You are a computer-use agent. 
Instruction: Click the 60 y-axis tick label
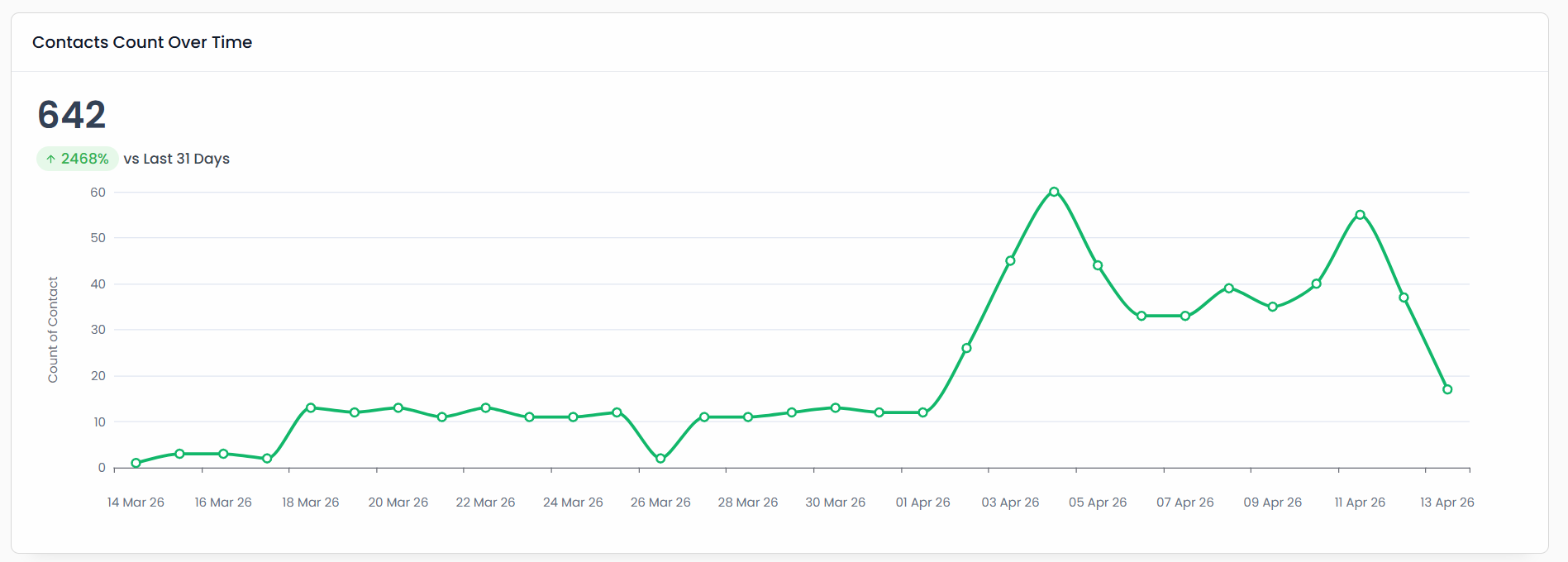click(x=98, y=193)
